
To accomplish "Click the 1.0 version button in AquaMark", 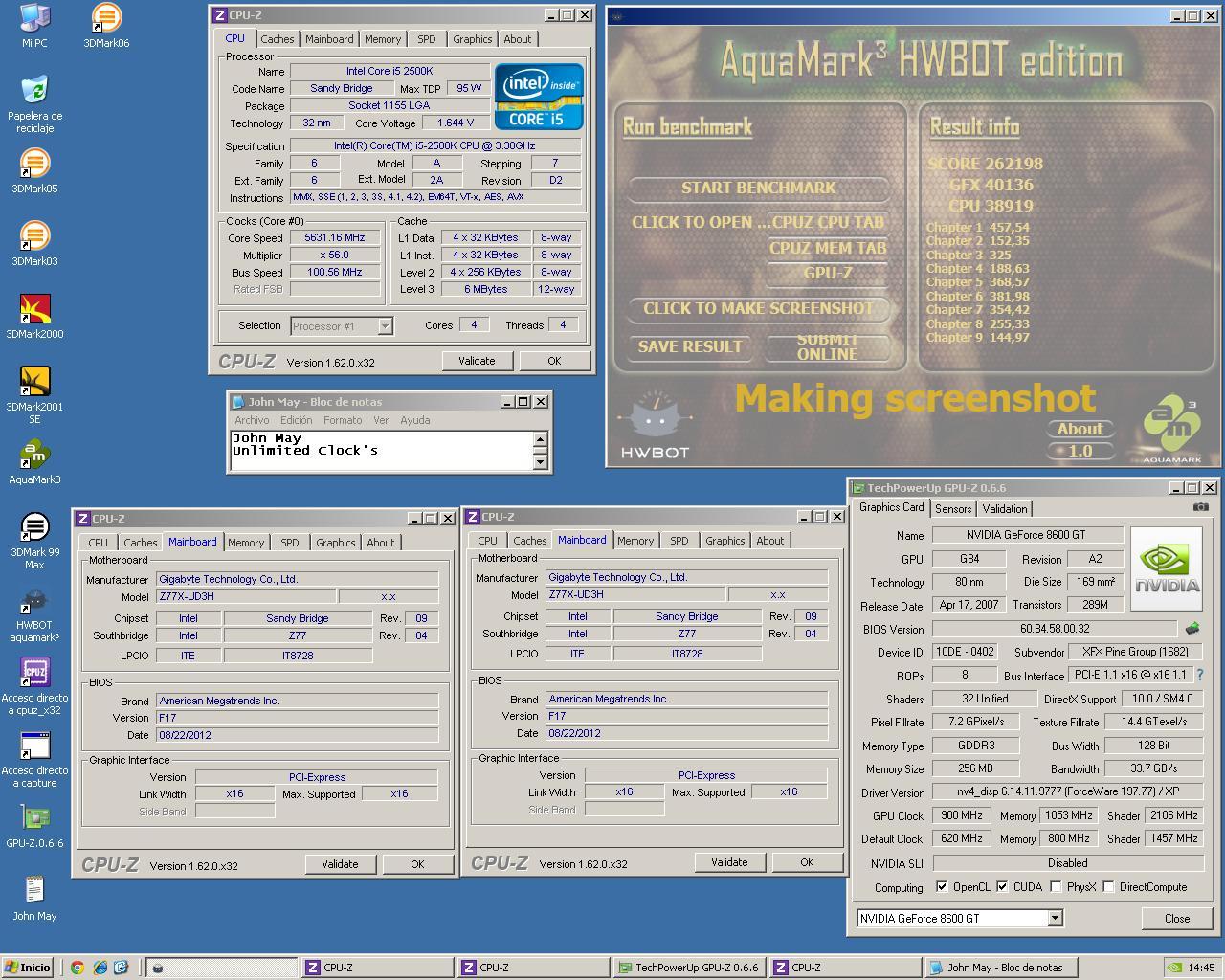I will pyautogui.click(x=1080, y=451).
